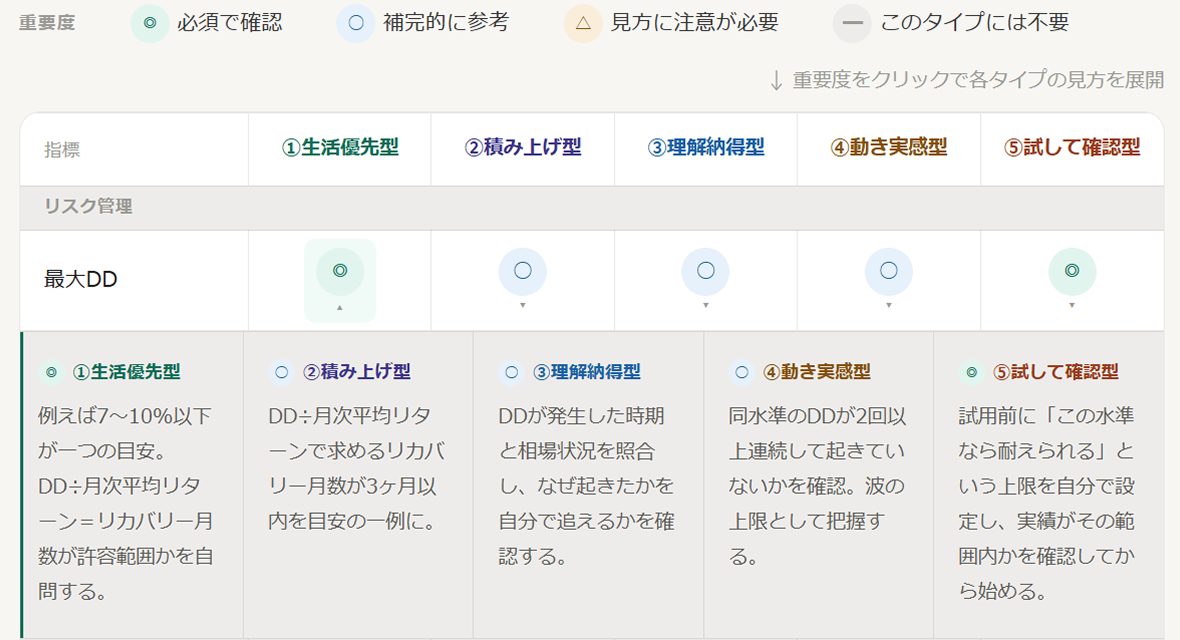Click the circle icon beside ②積み上げ型 detail heading
This screenshot has width=1180, height=640.
click(281, 372)
